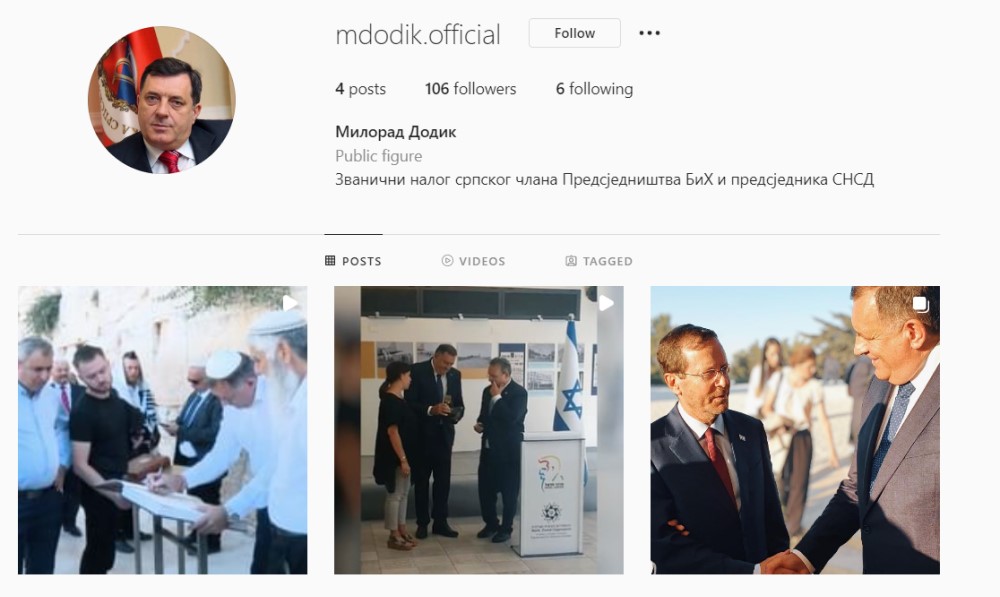Open the Israeli flag exhibition post thumbnail
Screen dimensions: 1000x597
(x=479, y=430)
